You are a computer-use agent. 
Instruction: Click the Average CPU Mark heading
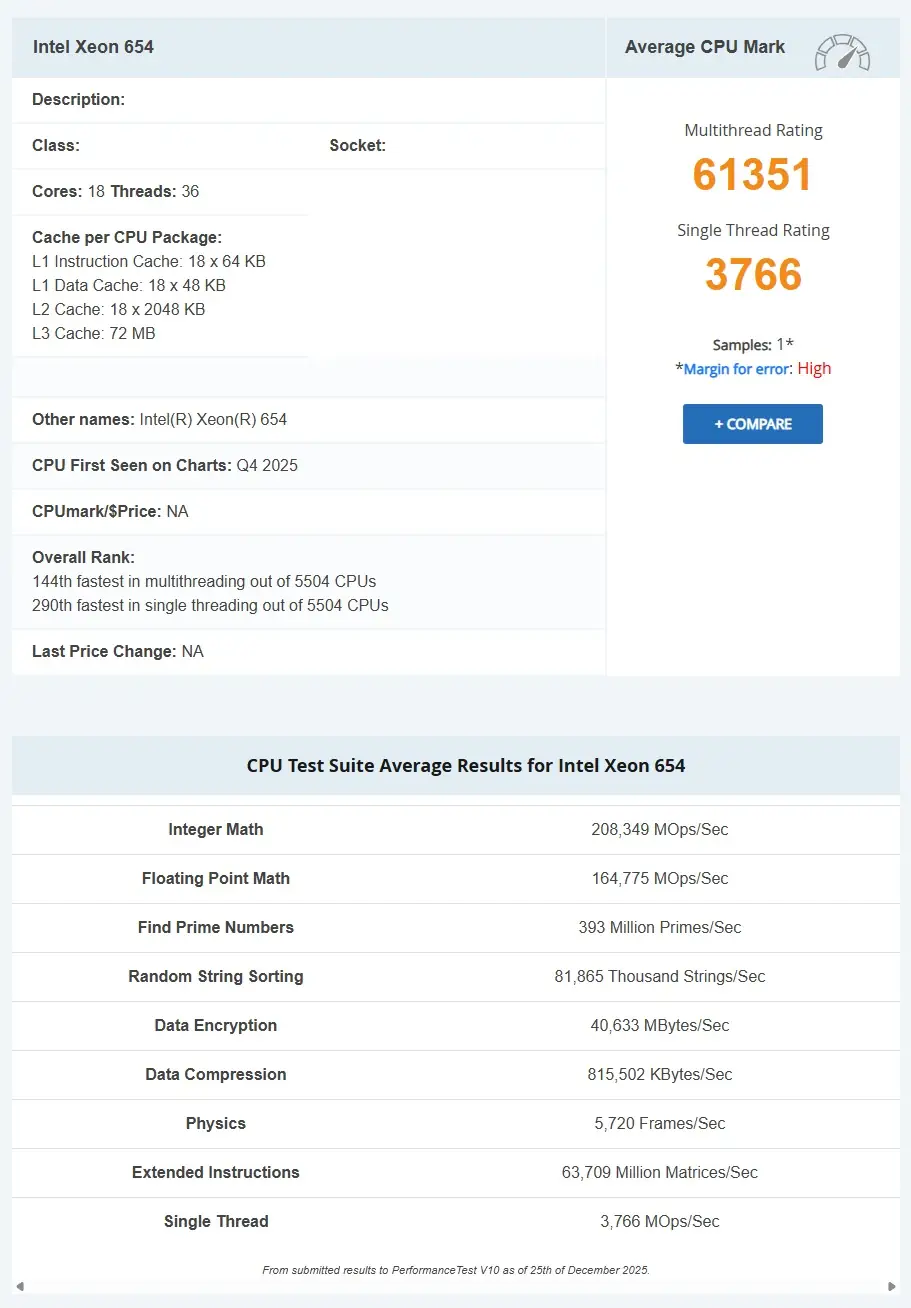pyautogui.click(x=705, y=47)
